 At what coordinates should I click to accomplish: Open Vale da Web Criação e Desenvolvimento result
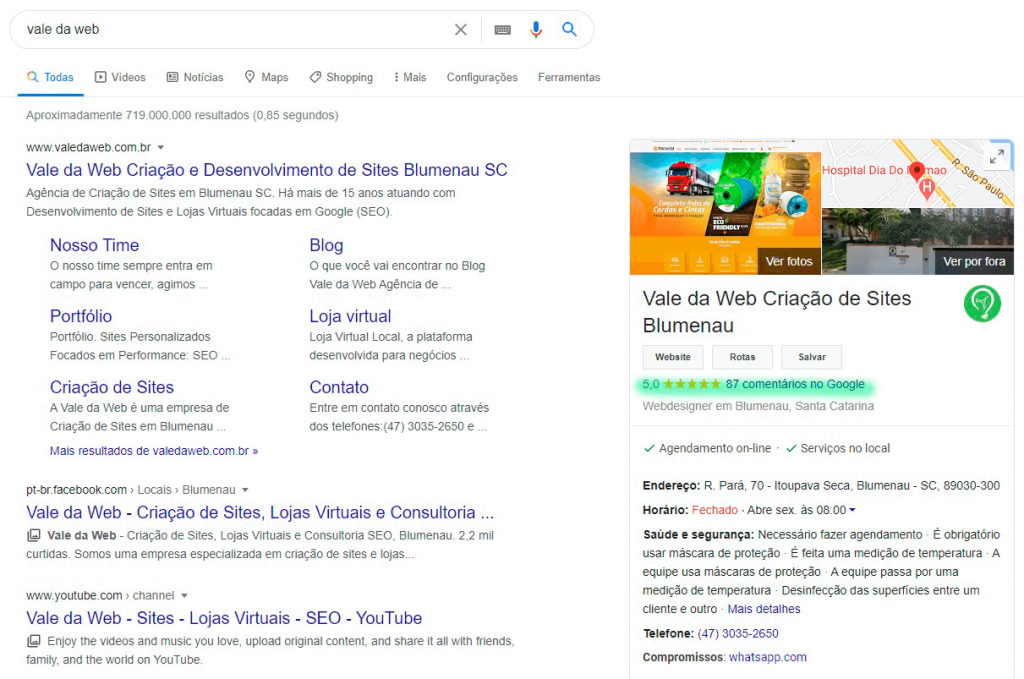coord(266,170)
